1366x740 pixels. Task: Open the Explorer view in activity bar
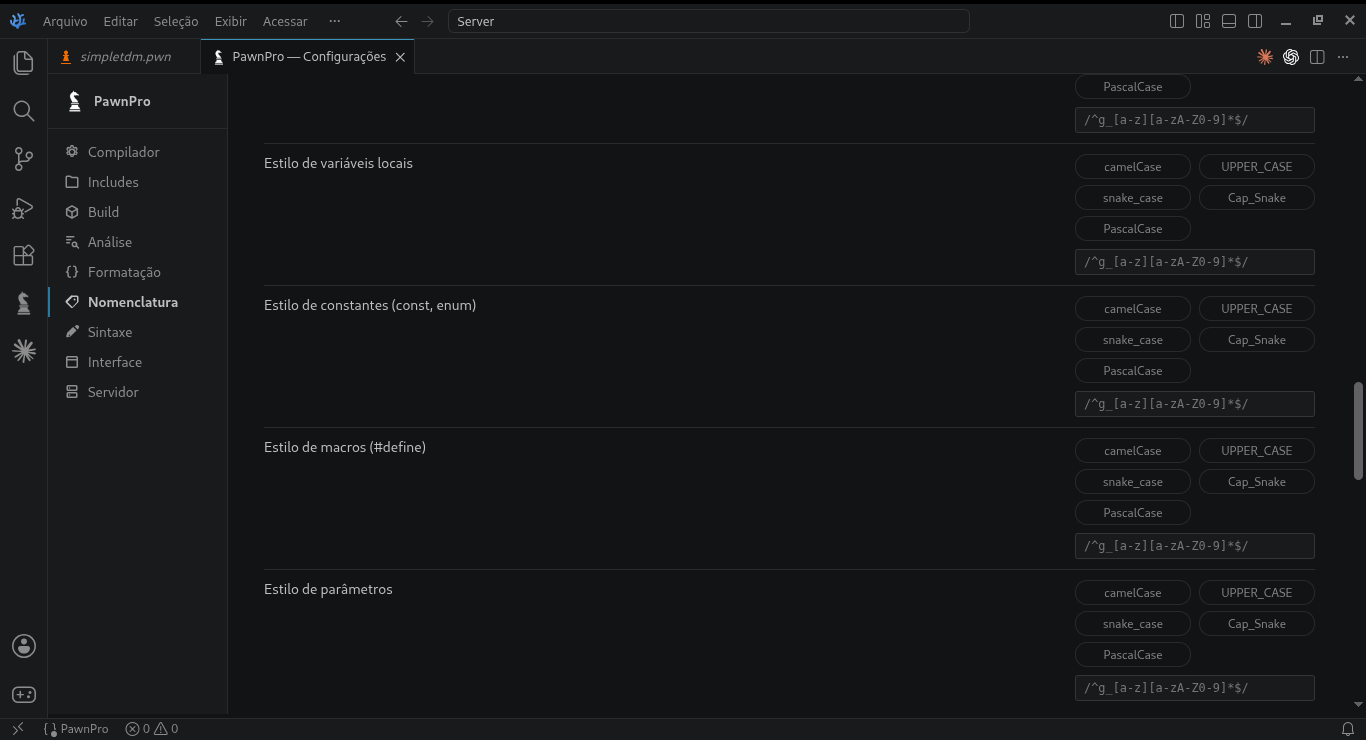(23, 63)
